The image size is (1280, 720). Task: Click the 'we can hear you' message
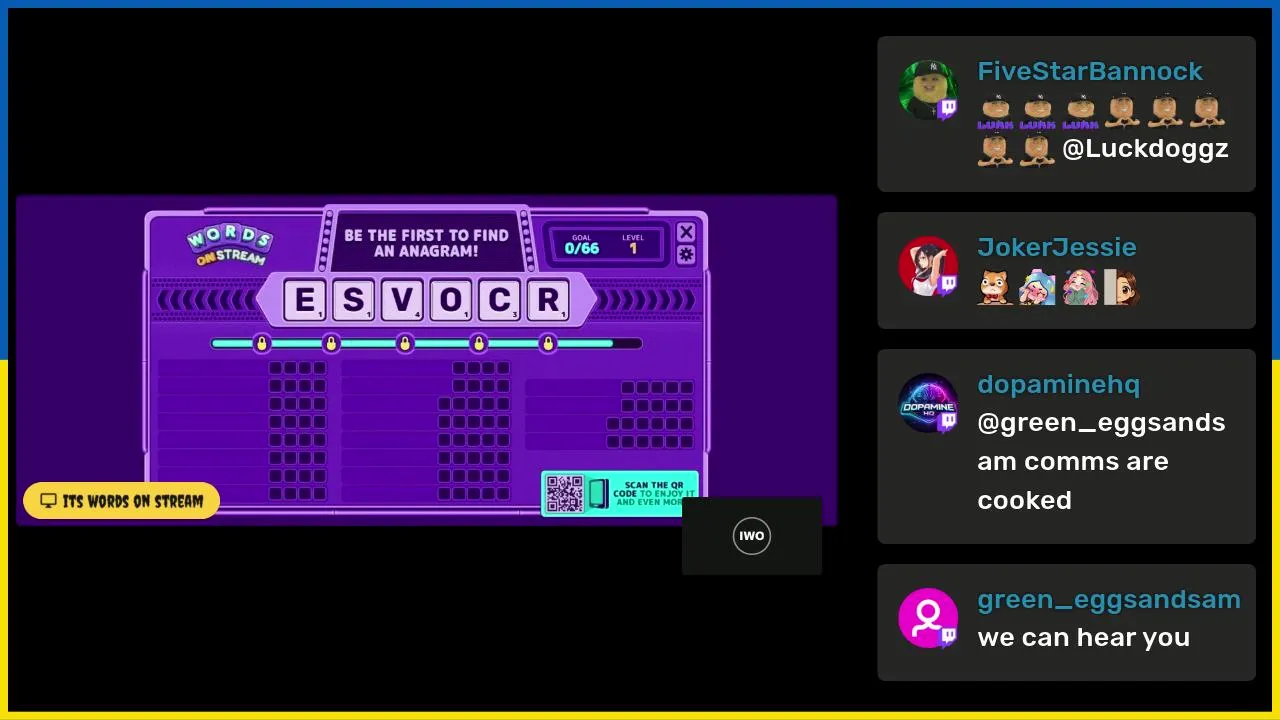pos(1084,637)
